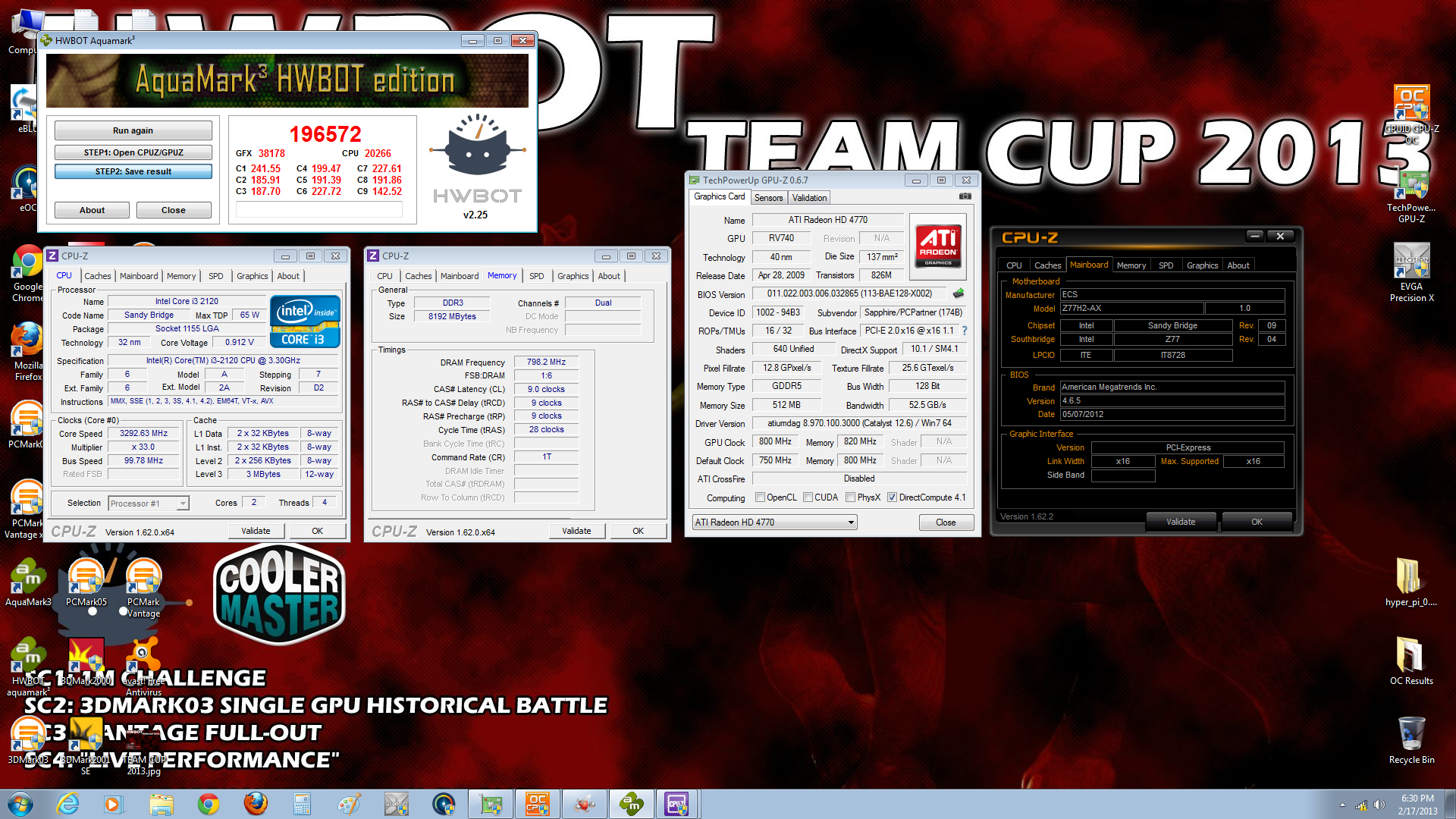The width and height of the screenshot is (1456, 819).
Task: Click STEP2: Save result button
Action: coord(133,171)
